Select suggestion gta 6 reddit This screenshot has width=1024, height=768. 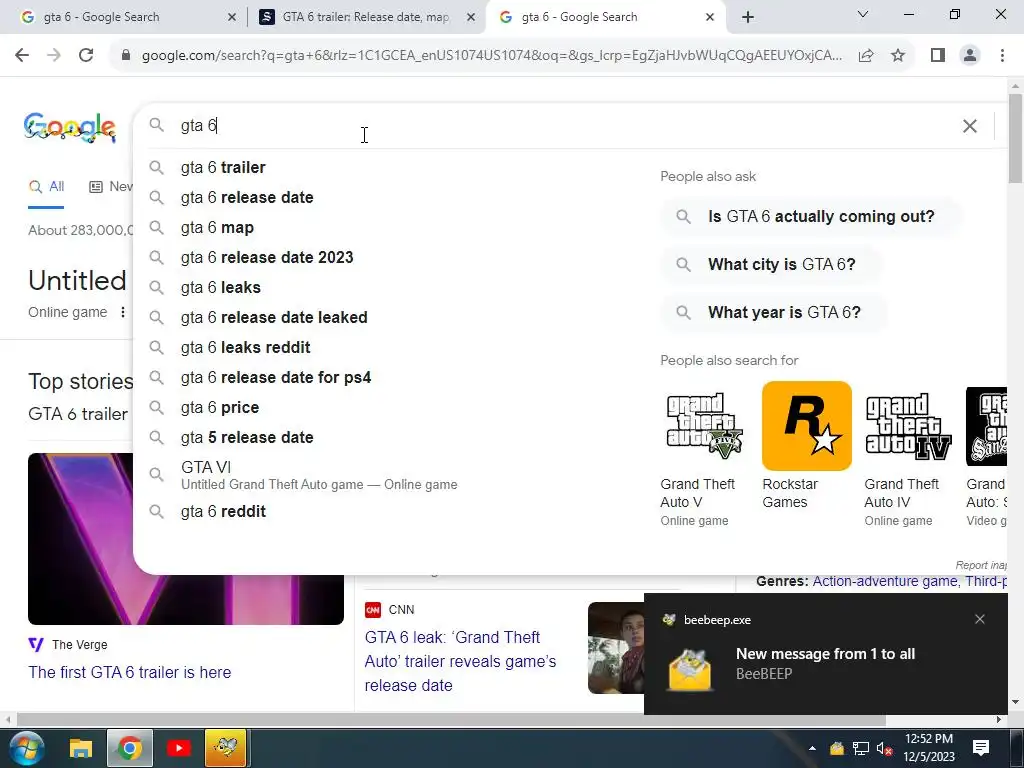(223, 511)
